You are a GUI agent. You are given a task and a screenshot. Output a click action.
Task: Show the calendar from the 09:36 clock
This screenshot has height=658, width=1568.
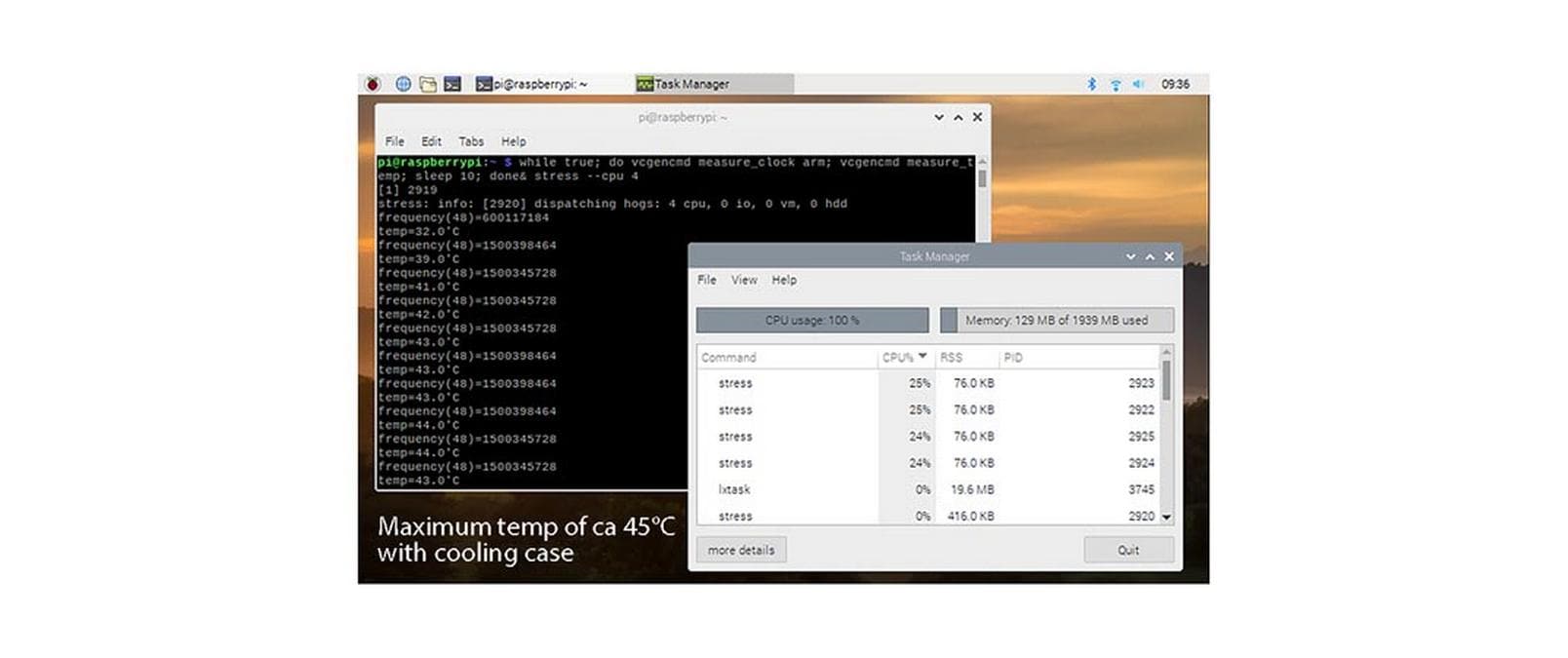[1175, 85]
